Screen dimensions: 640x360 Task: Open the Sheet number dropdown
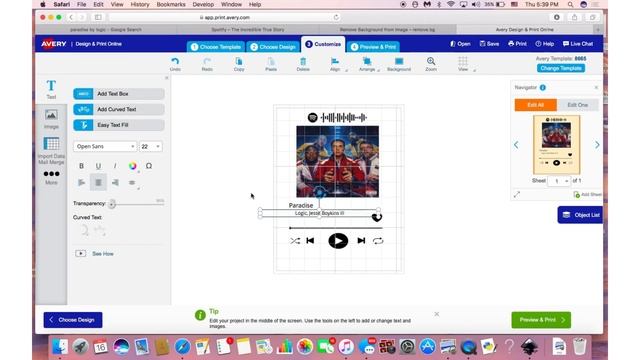[559, 181]
